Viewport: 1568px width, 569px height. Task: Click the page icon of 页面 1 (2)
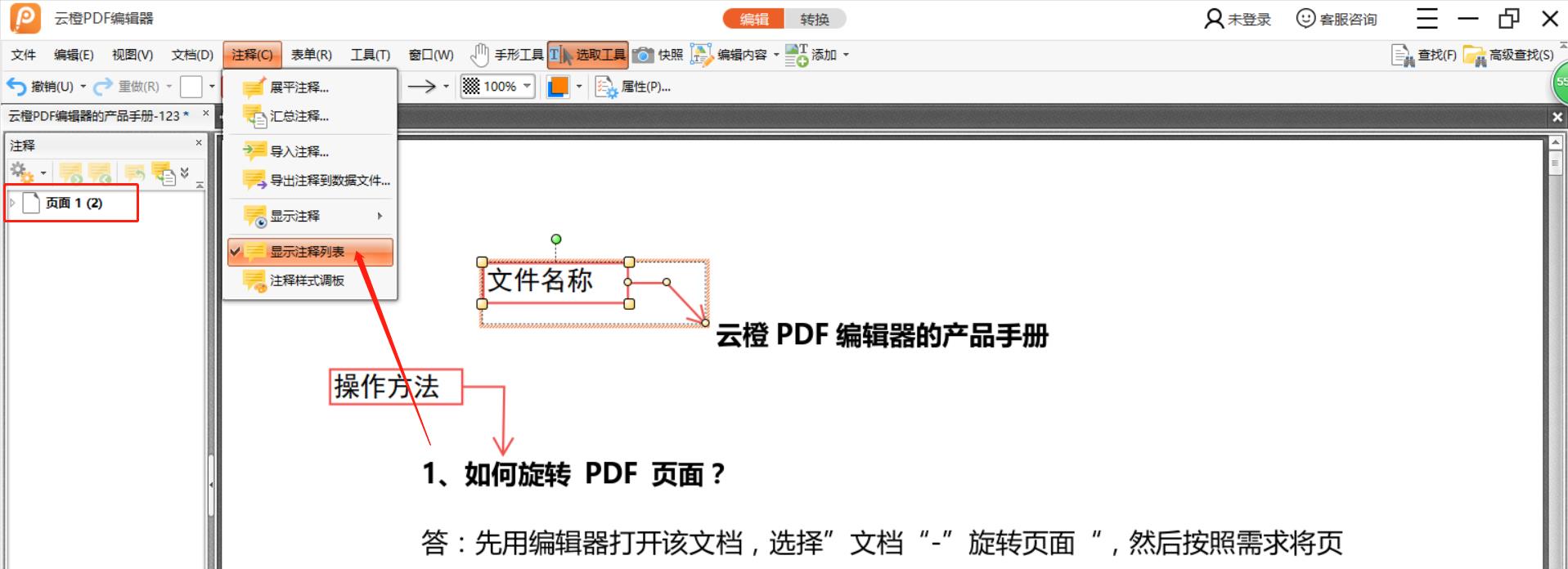[x=31, y=203]
